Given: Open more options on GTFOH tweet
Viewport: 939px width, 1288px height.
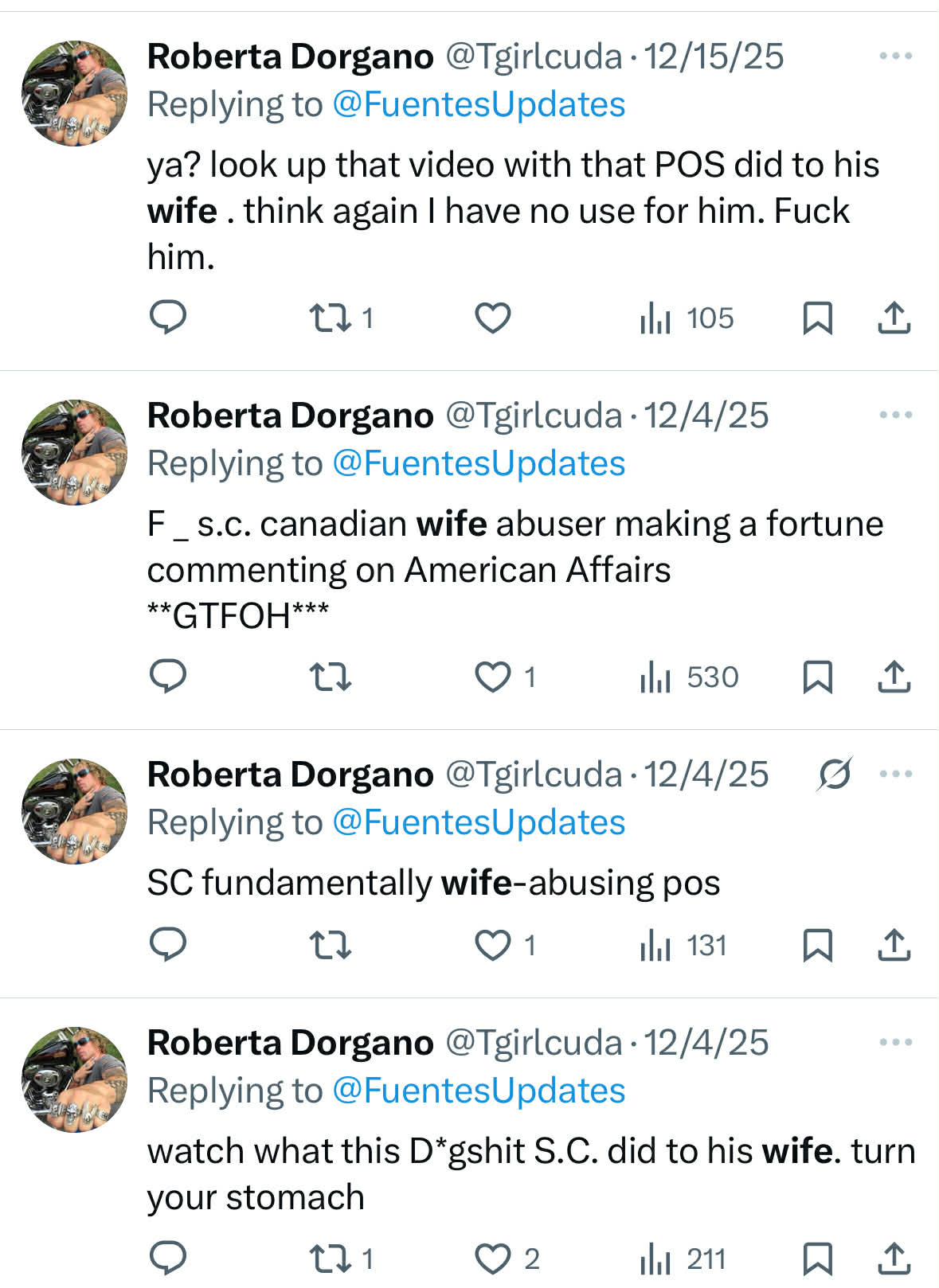Looking at the screenshot, I should (x=895, y=415).
